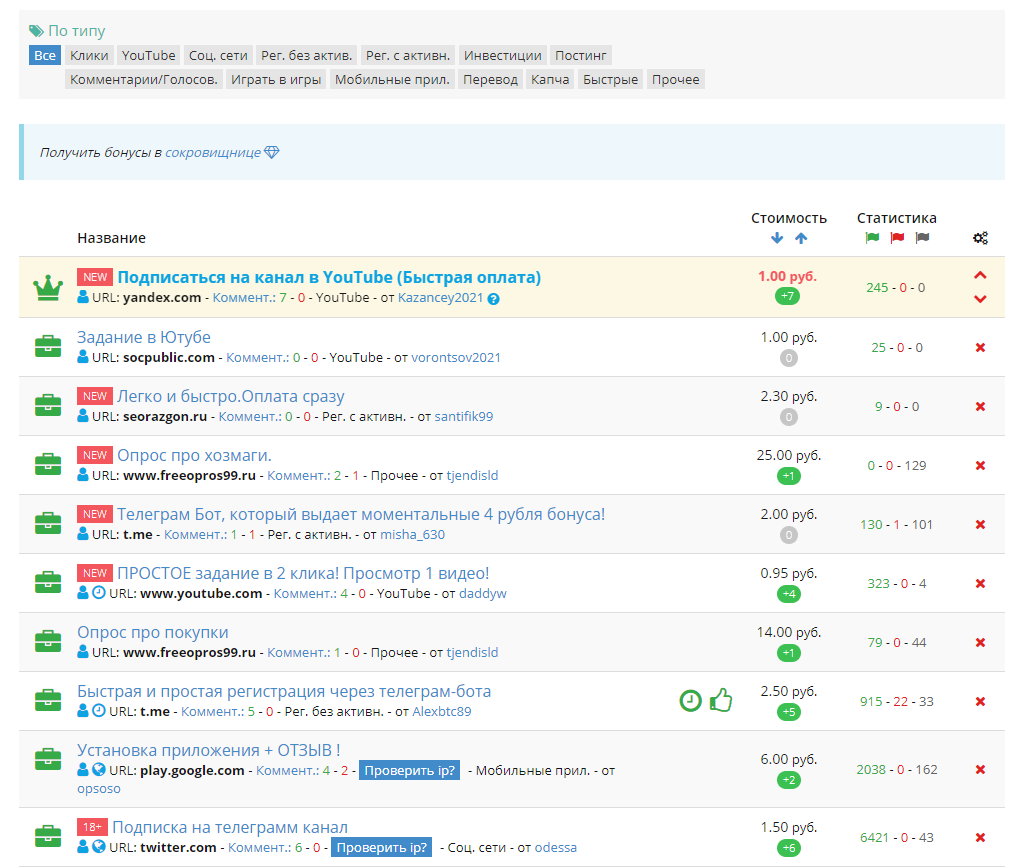Filter tasks by 'YouTube' type
This screenshot has width=1022, height=867.
[x=149, y=55]
